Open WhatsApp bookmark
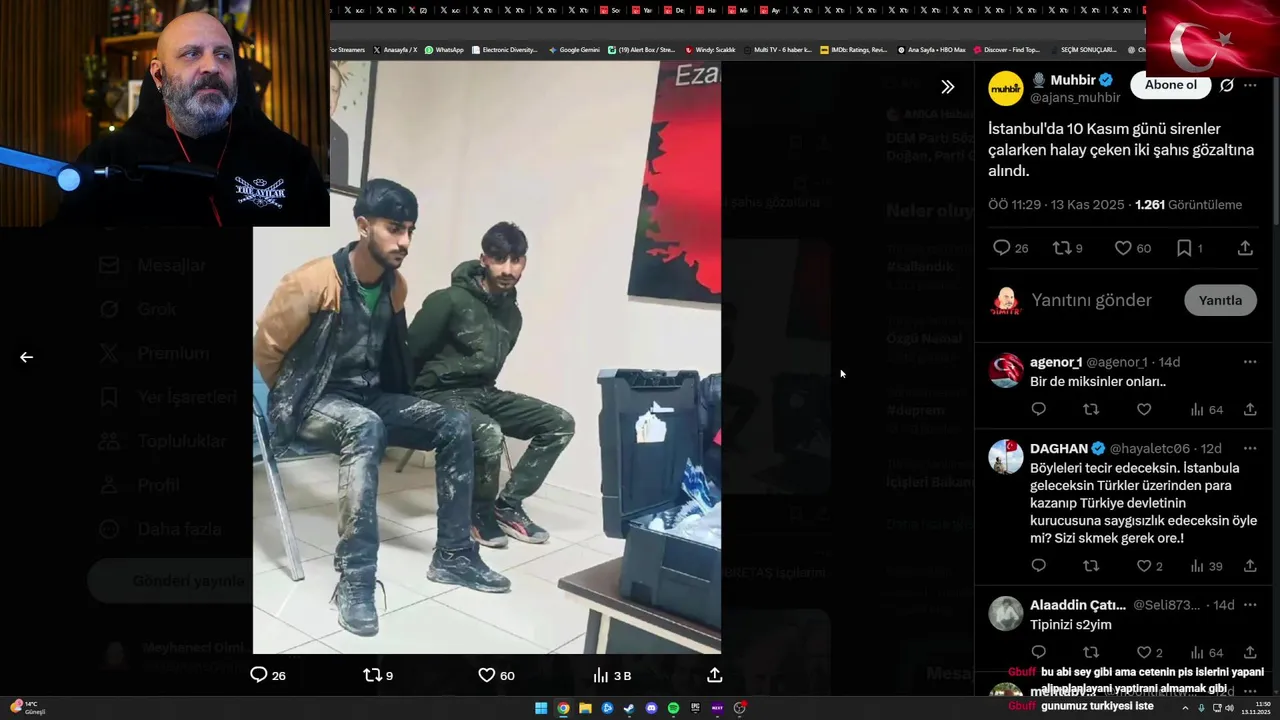The width and height of the screenshot is (1280, 720). point(444,49)
